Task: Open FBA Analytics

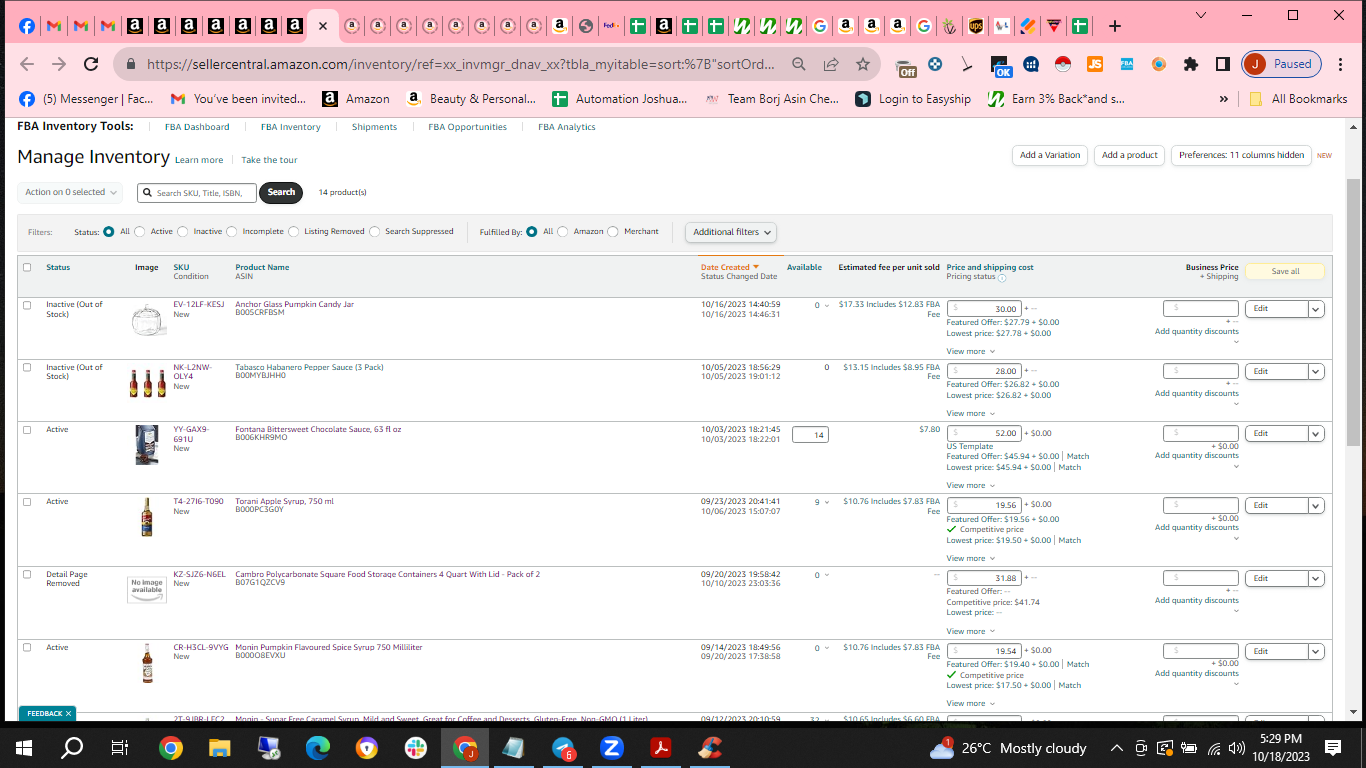Action: 567,127
